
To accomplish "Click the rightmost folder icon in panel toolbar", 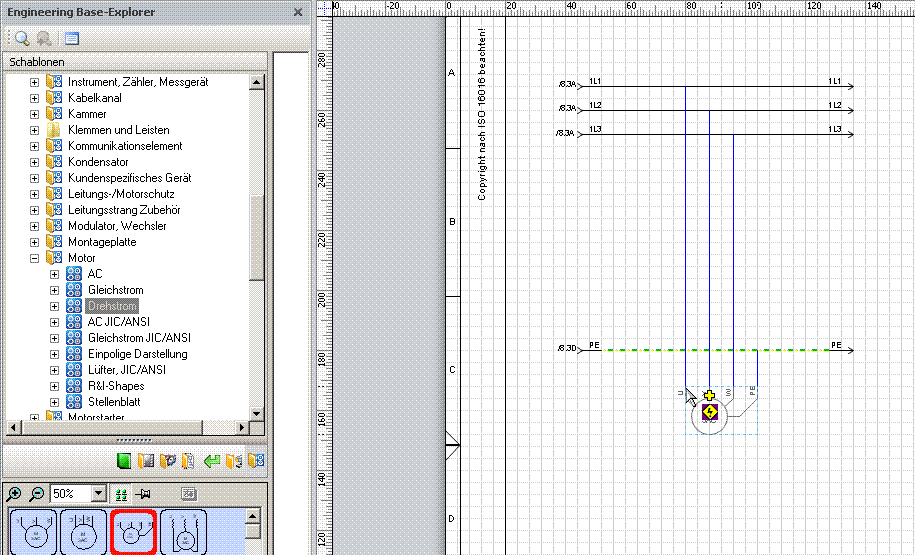I will pos(257,462).
